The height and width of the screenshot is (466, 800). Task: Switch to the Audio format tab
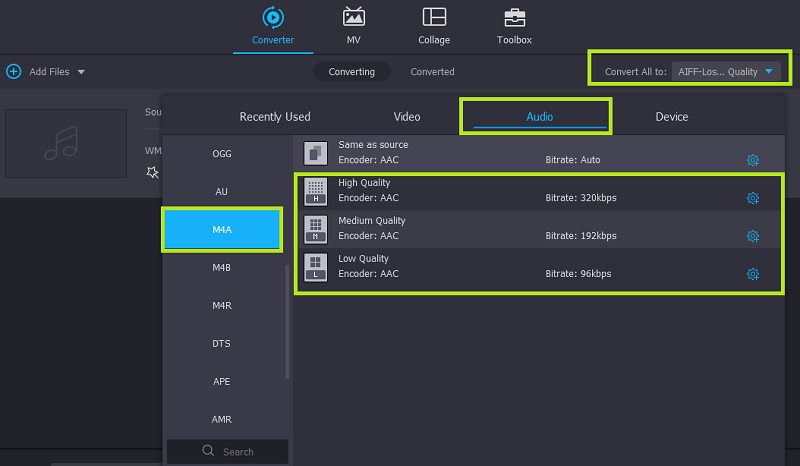[x=539, y=117]
